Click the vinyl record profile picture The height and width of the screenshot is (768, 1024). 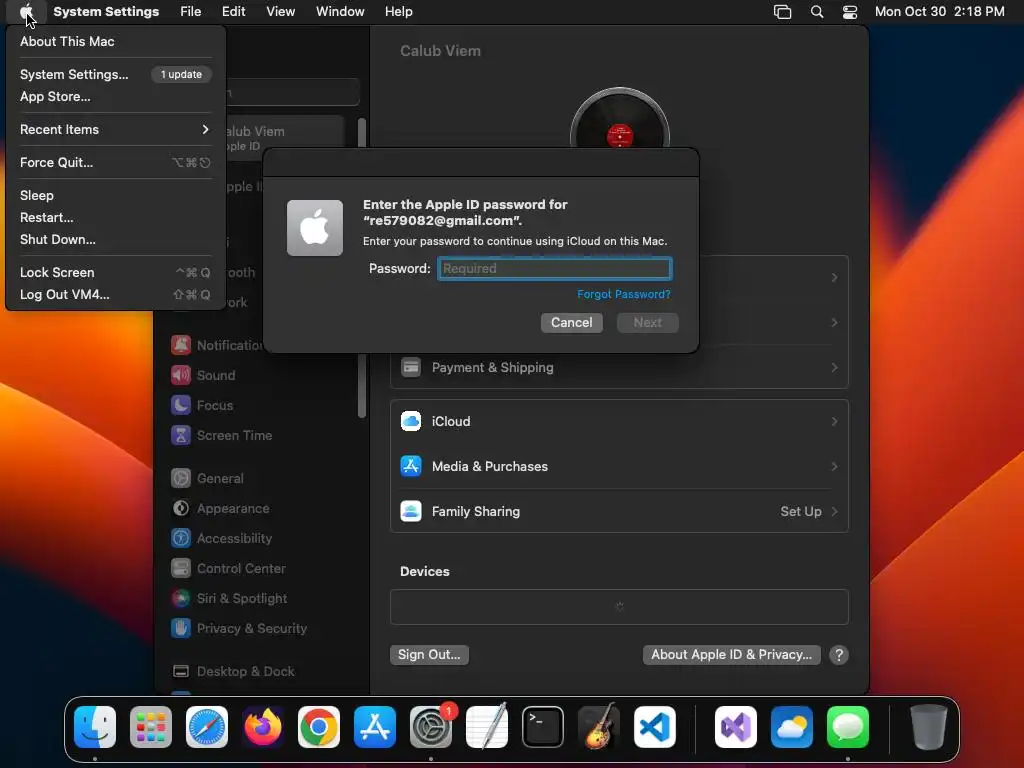(620, 119)
